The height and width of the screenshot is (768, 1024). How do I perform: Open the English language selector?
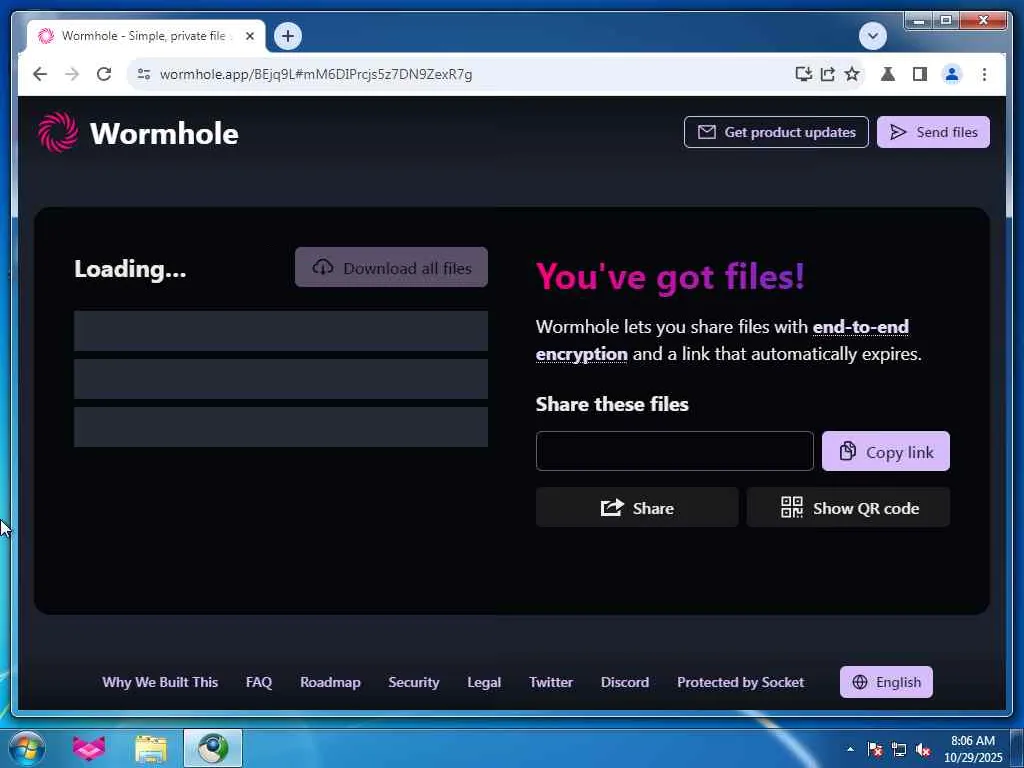[x=886, y=682]
